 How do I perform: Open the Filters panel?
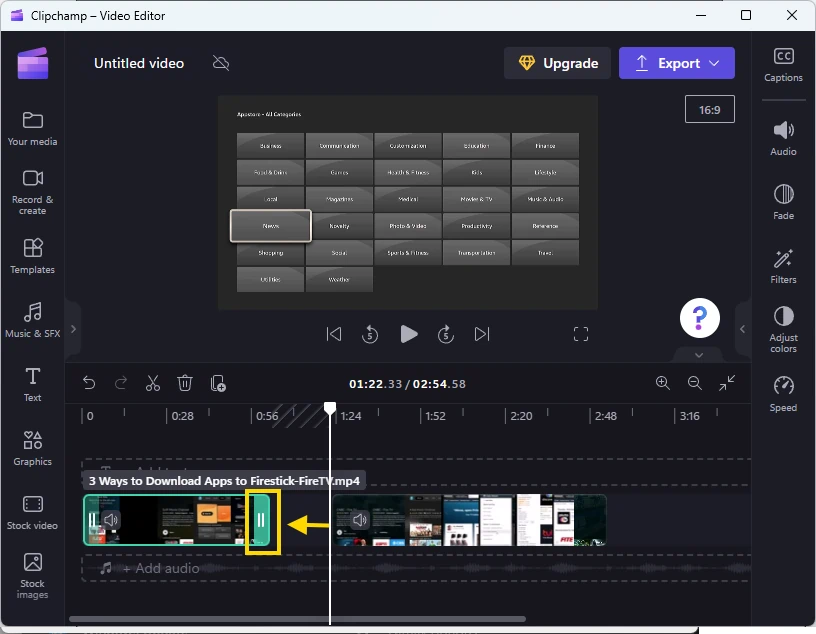[x=783, y=267]
